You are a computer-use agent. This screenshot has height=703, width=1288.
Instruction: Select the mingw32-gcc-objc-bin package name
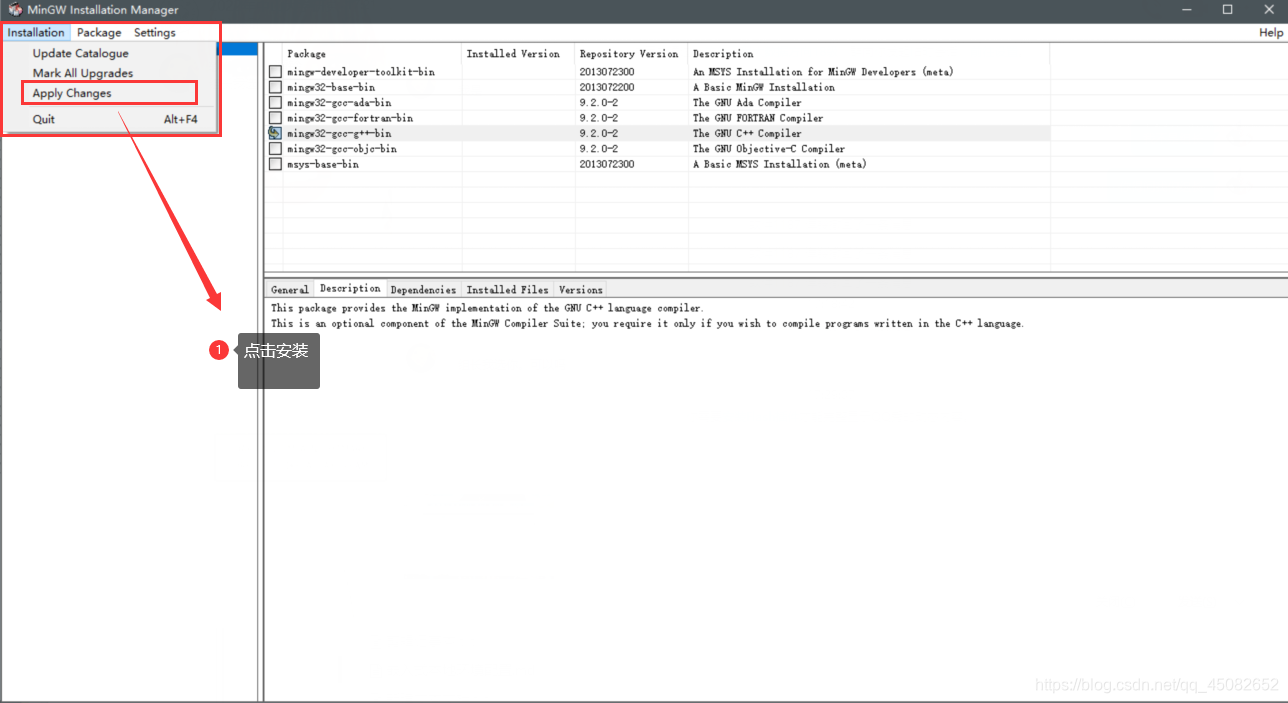coord(342,149)
